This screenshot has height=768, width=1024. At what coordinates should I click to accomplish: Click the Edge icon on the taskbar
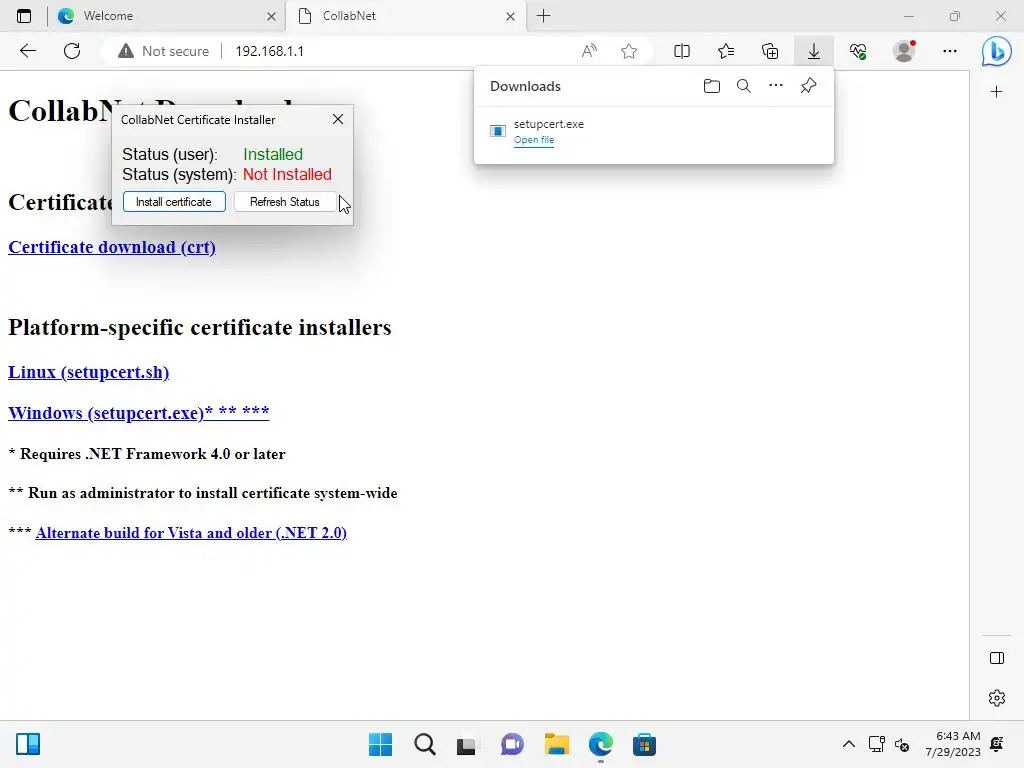600,744
